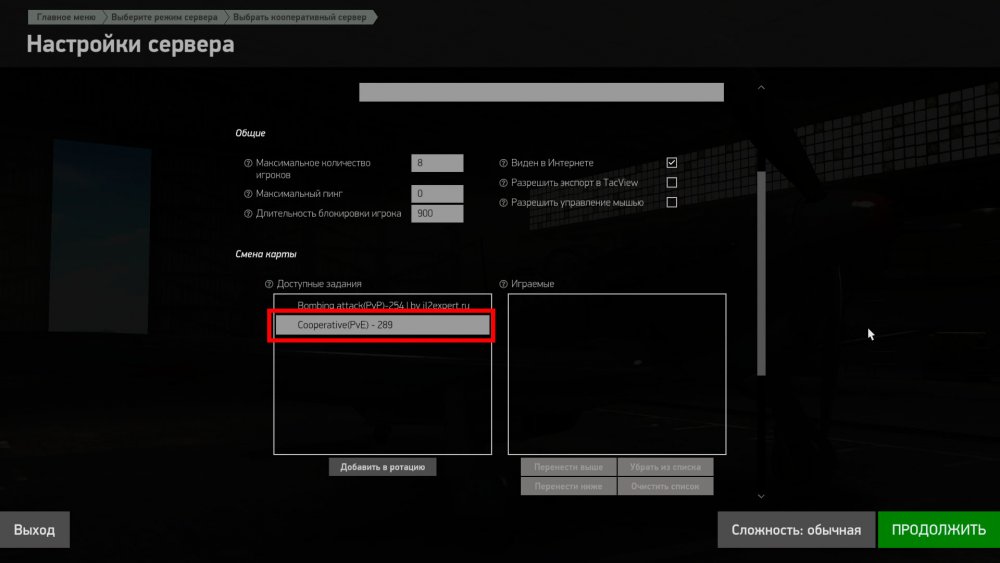Click help icon beside Разрешить экспорт в TacView
Image resolution: width=1000 pixels, height=563 pixels.
pyautogui.click(x=503, y=183)
